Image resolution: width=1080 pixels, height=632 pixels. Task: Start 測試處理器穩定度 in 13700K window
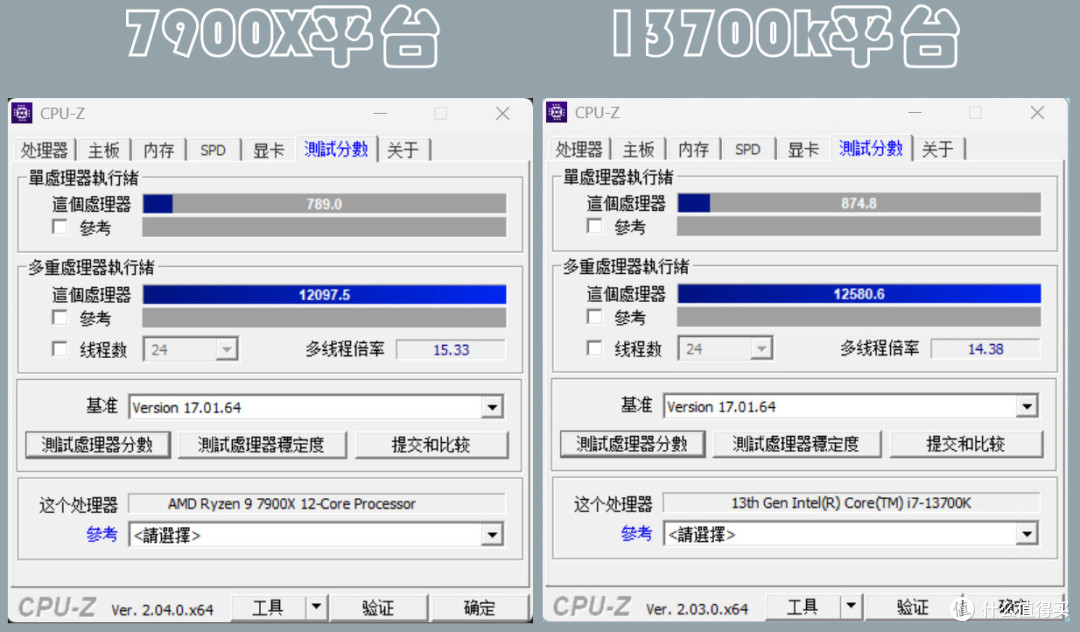(x=796, y=444)
